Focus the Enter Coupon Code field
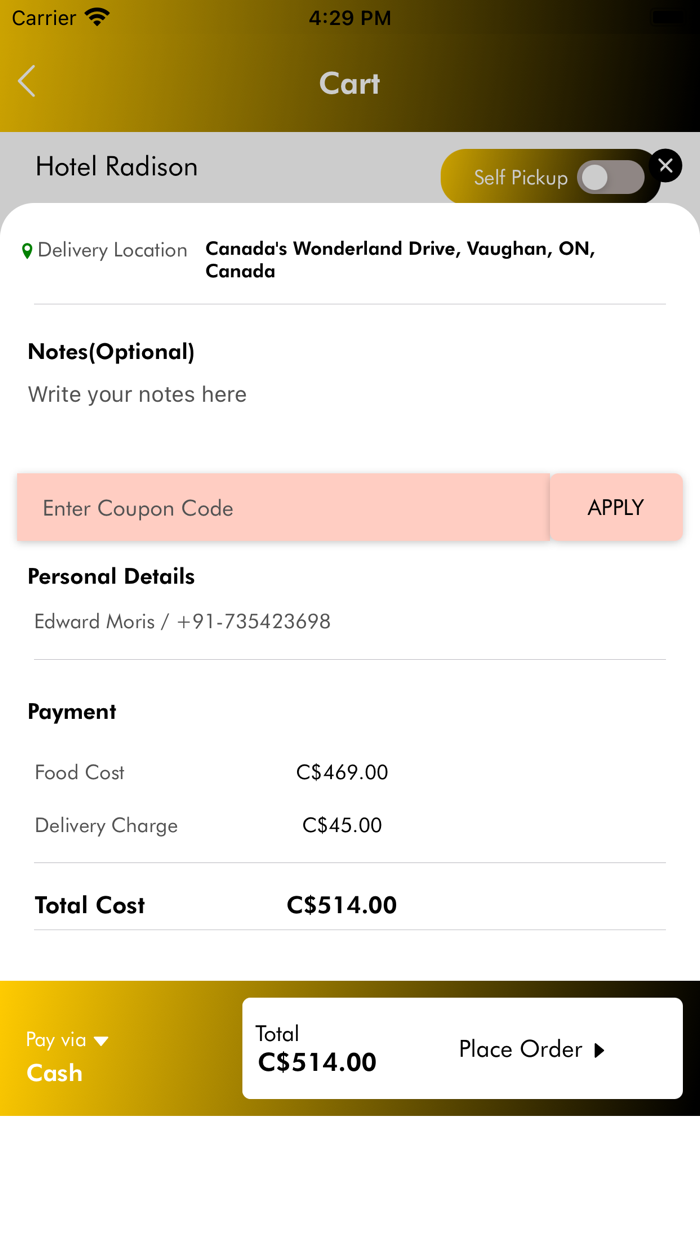Screen dimensions: 700x1244 [283, 508]
